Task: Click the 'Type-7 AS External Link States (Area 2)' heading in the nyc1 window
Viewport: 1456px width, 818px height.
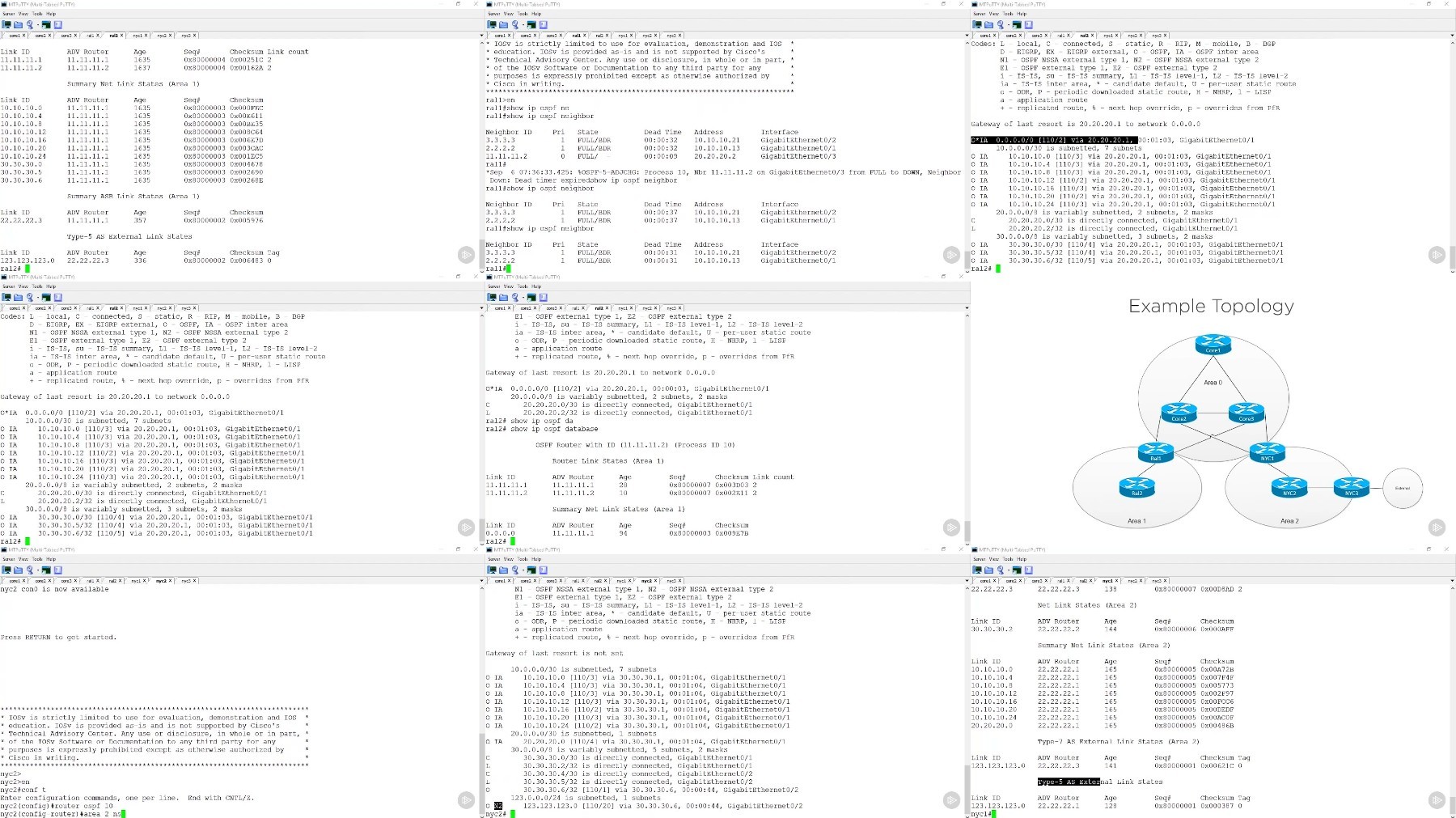Action: pyautogui.click(x=1118, y=741)
